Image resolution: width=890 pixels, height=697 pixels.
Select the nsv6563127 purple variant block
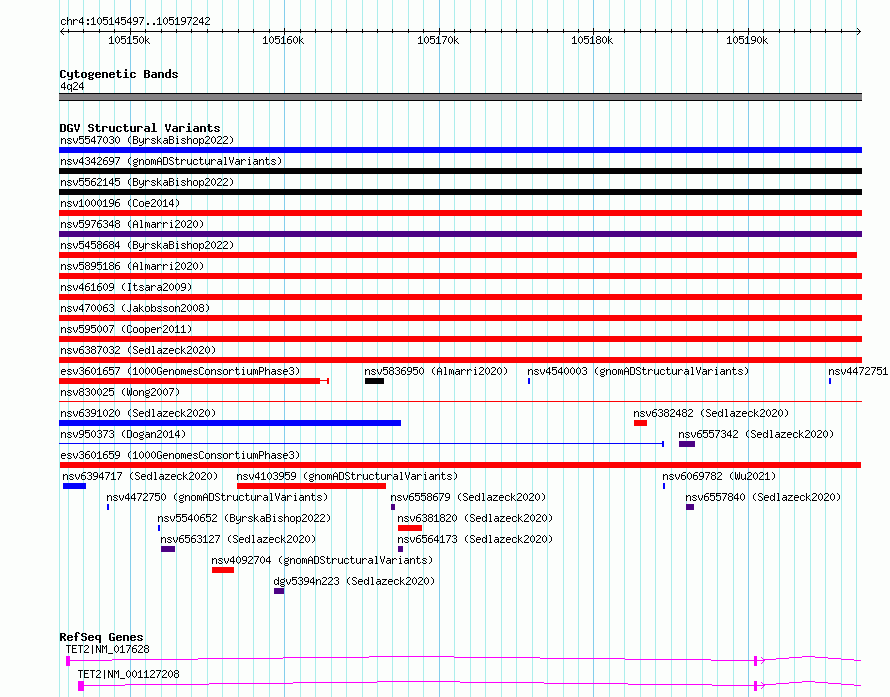click(x=168, y=549)
